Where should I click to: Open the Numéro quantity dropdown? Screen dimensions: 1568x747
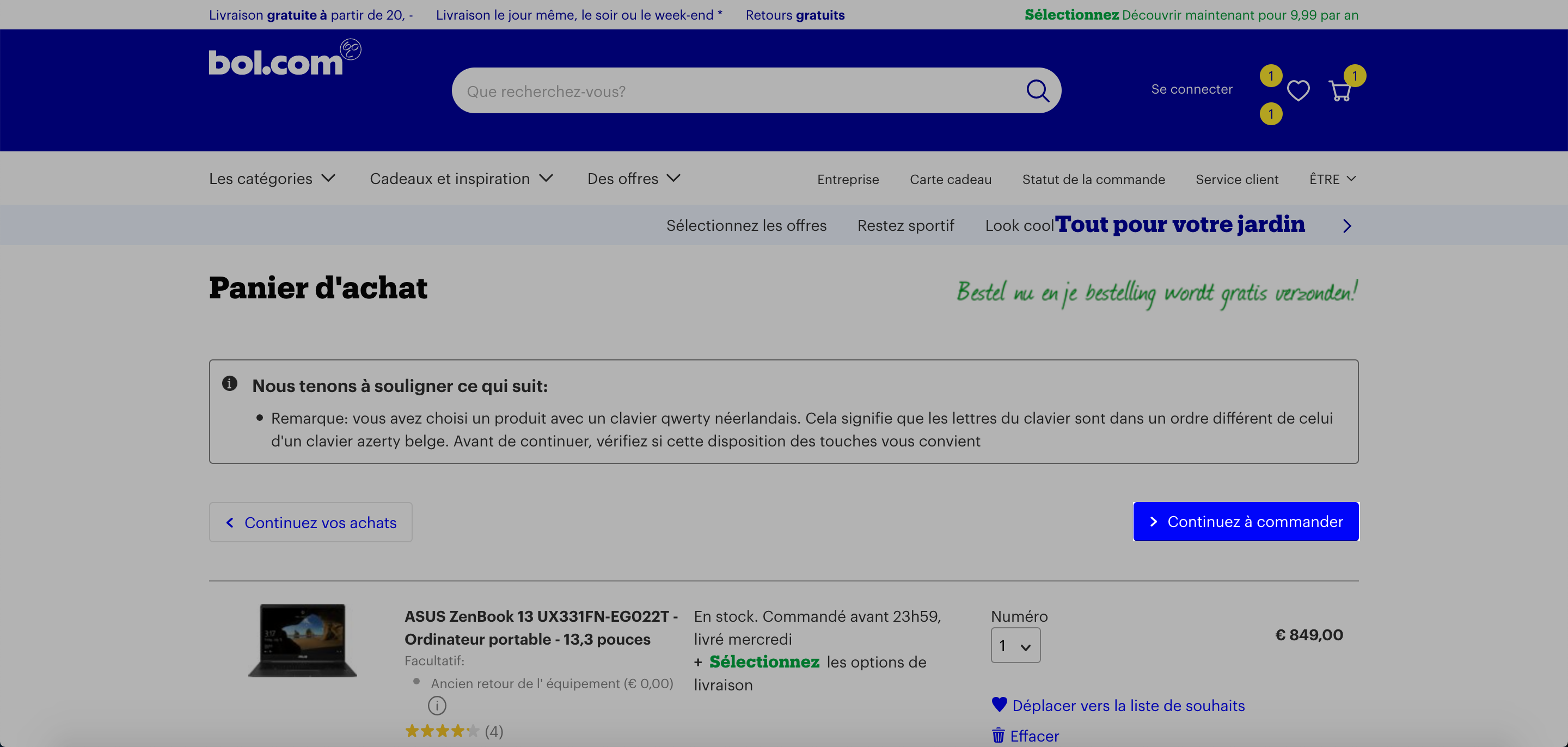pyautogui.click(x=1015, y=645)
